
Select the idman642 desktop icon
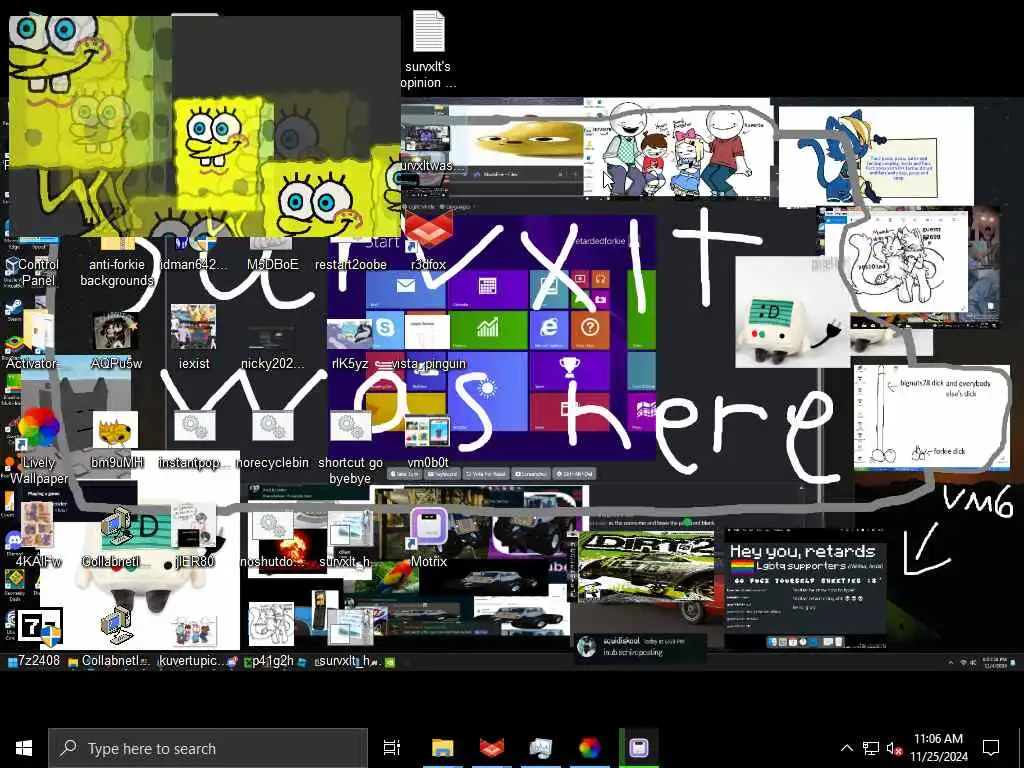[194, 253]
